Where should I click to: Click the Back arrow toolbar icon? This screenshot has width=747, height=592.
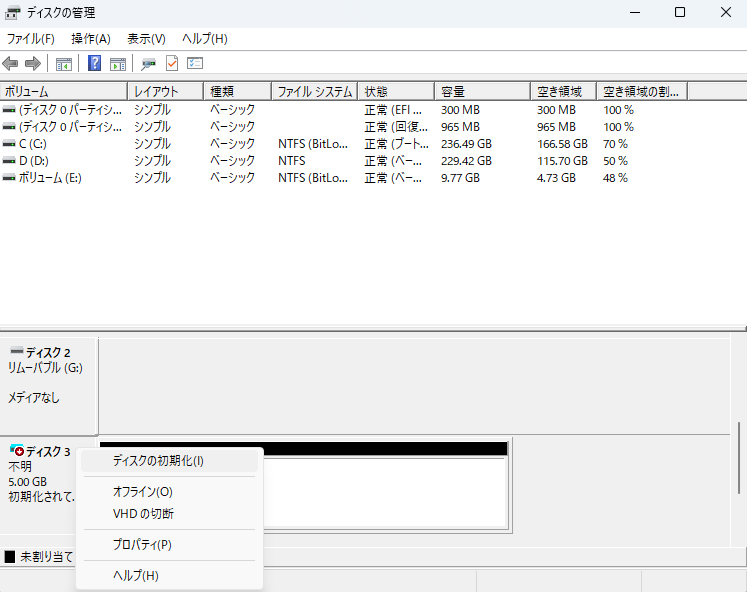pos(10,63)
